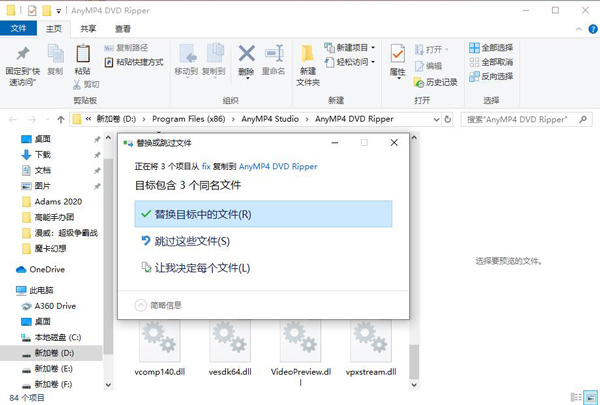Click the Refresh button beside address bar

[x=447, y=120]
